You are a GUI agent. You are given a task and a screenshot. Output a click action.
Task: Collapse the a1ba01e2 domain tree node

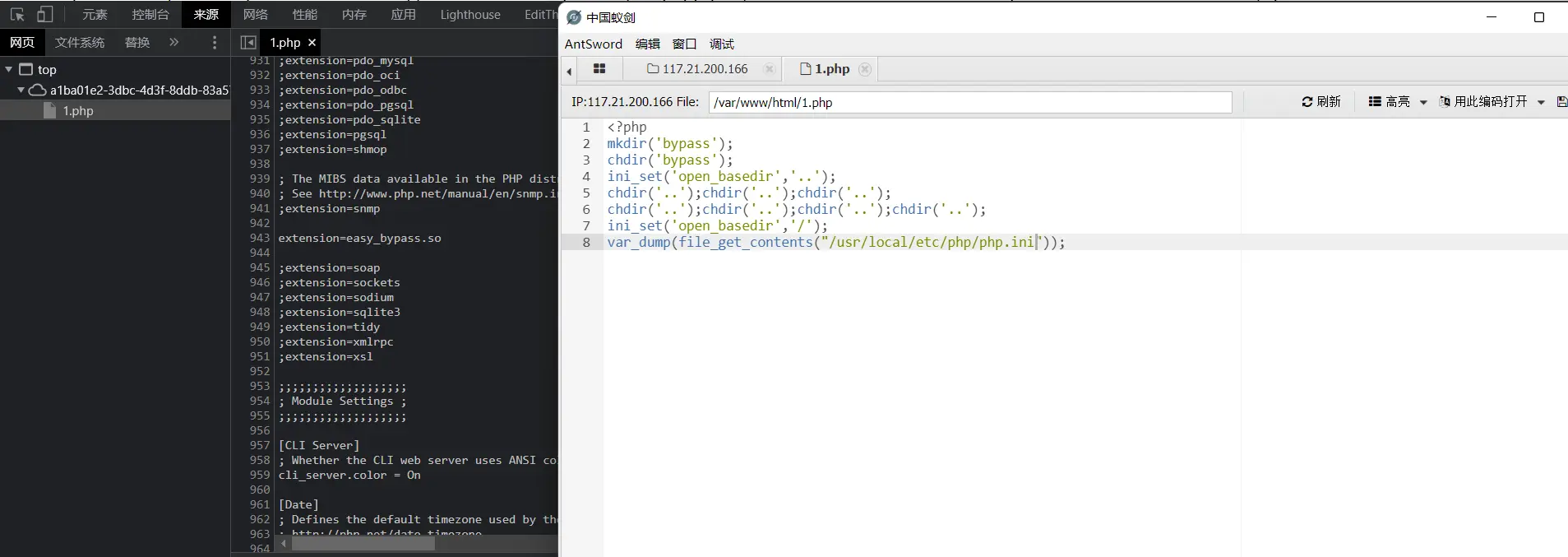pyautogui.click(x=21, y=90)
